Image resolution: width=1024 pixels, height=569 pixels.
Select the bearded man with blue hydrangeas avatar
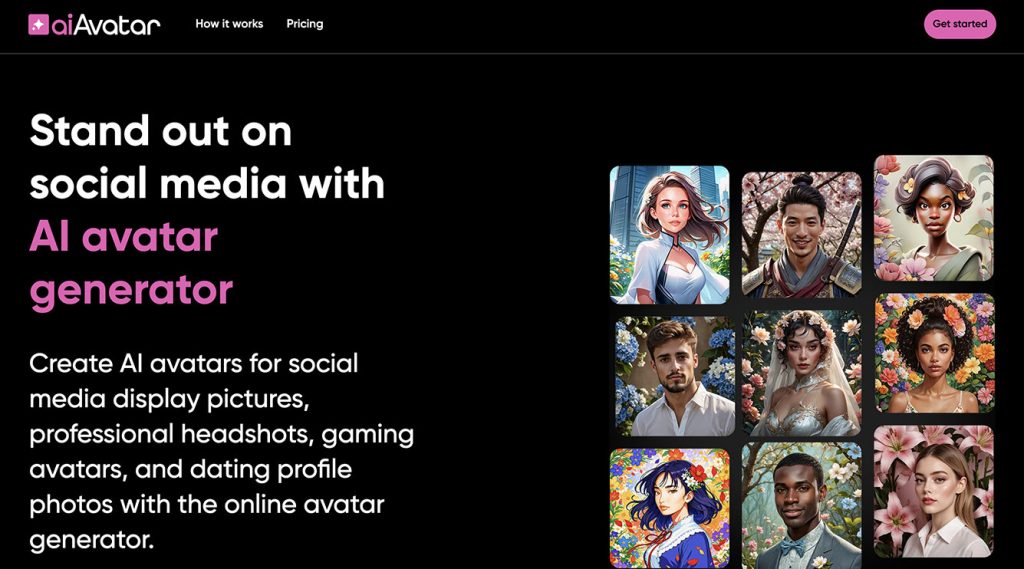(x=675, y=376)
